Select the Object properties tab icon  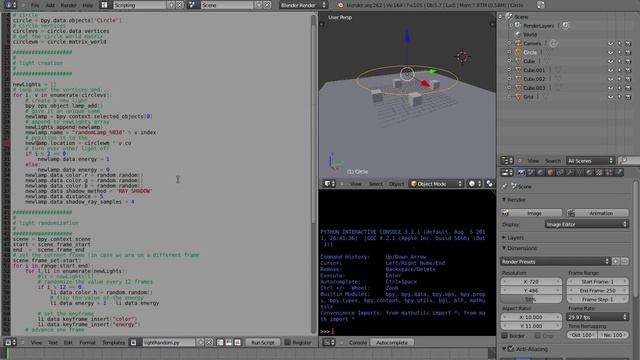click(551, 173)
